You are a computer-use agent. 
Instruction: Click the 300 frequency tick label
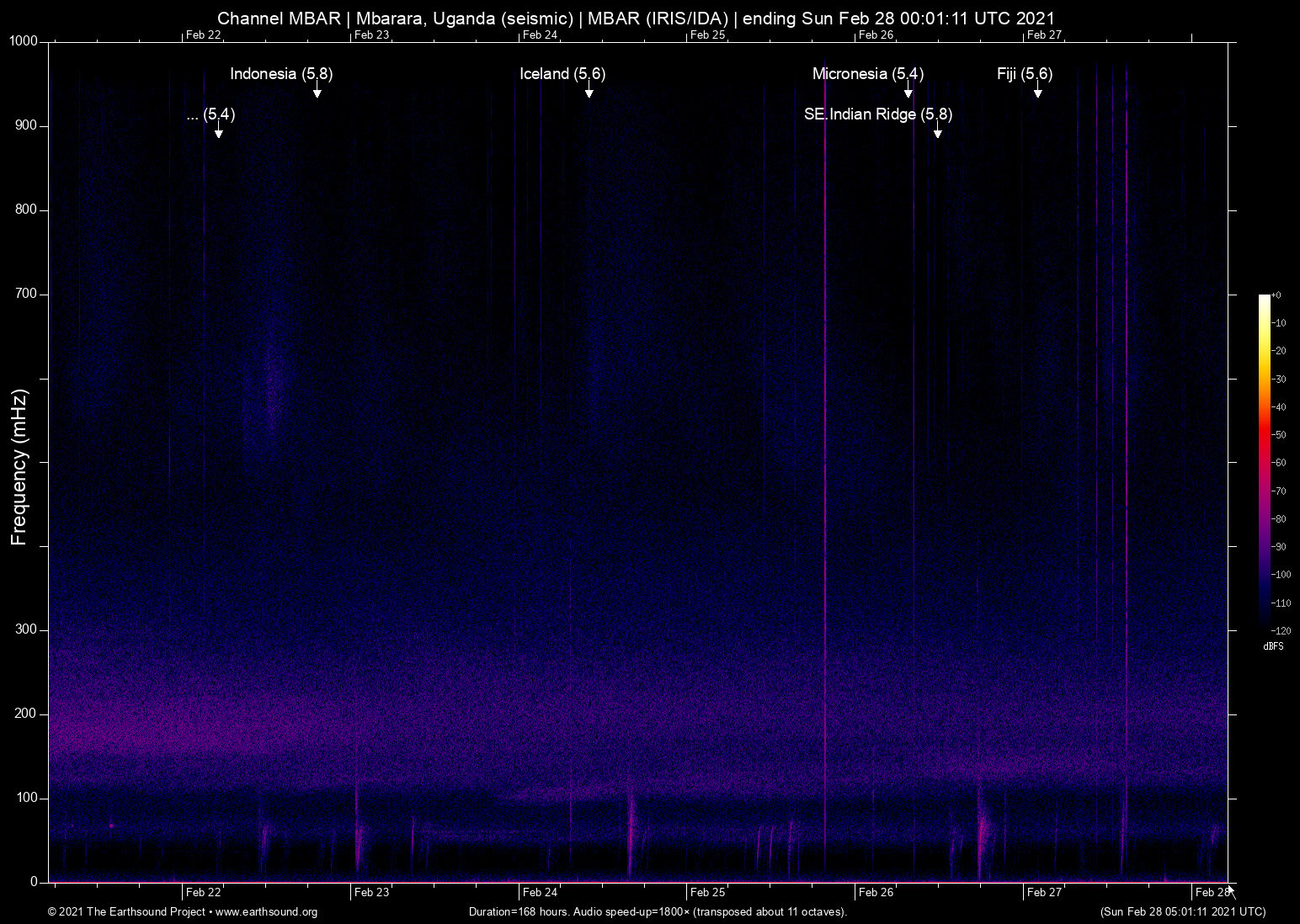pos(27,629)
